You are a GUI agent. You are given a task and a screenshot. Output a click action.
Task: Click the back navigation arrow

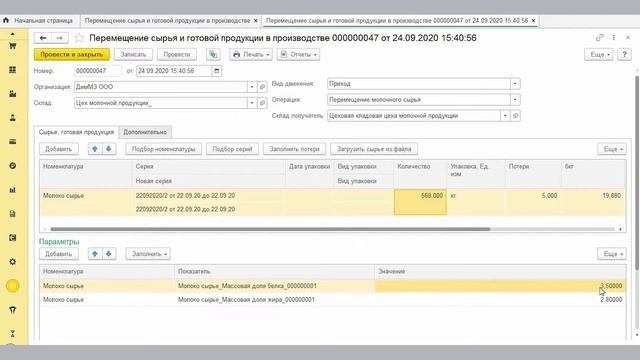[x=43, y=38]
